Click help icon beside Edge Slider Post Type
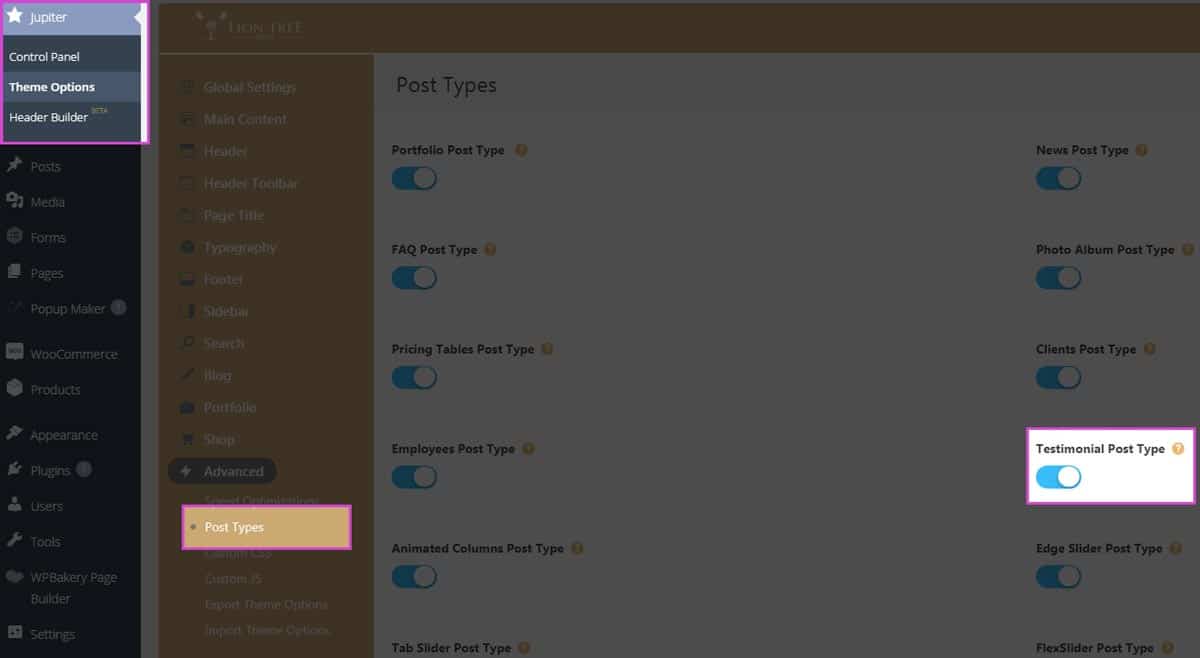1200x658 pixels. click(1176, 548)
